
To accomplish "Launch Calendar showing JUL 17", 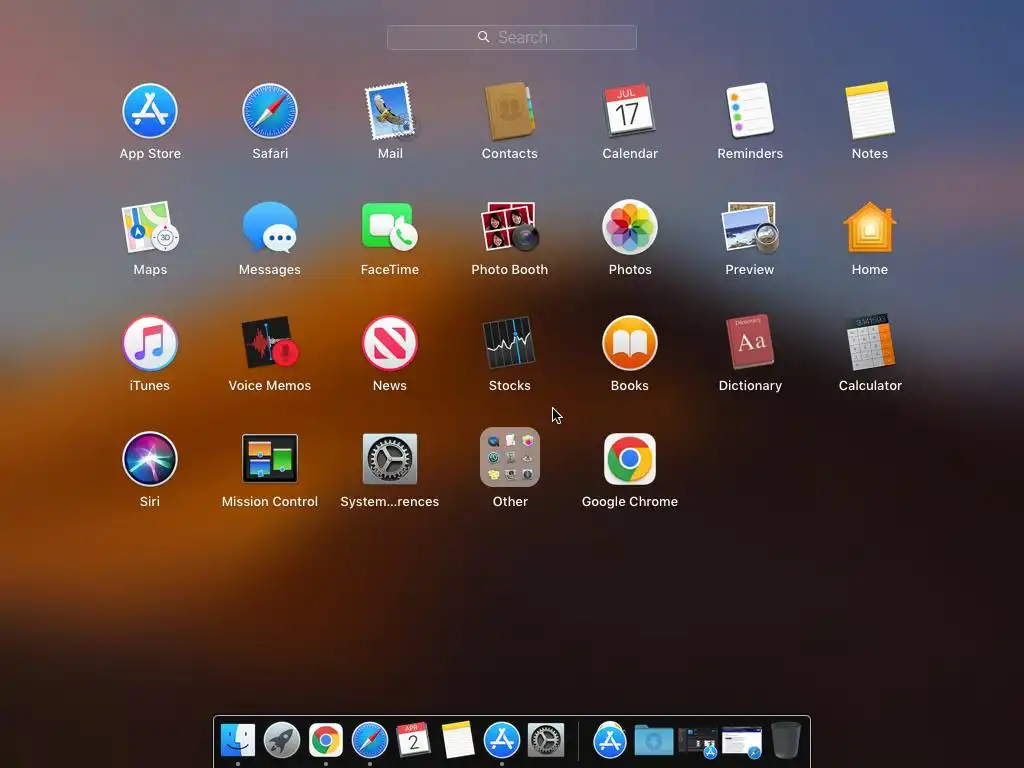I will (630, 110).
